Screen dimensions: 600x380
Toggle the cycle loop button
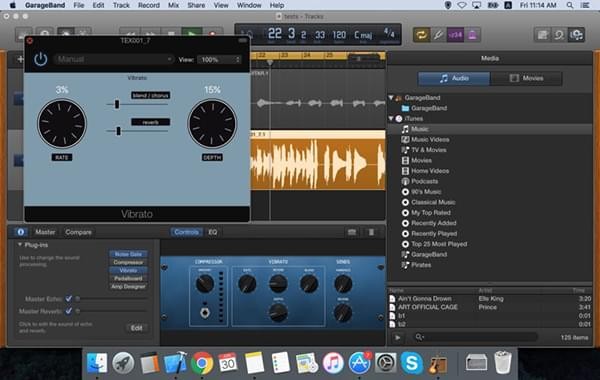[x=421, y=35]
